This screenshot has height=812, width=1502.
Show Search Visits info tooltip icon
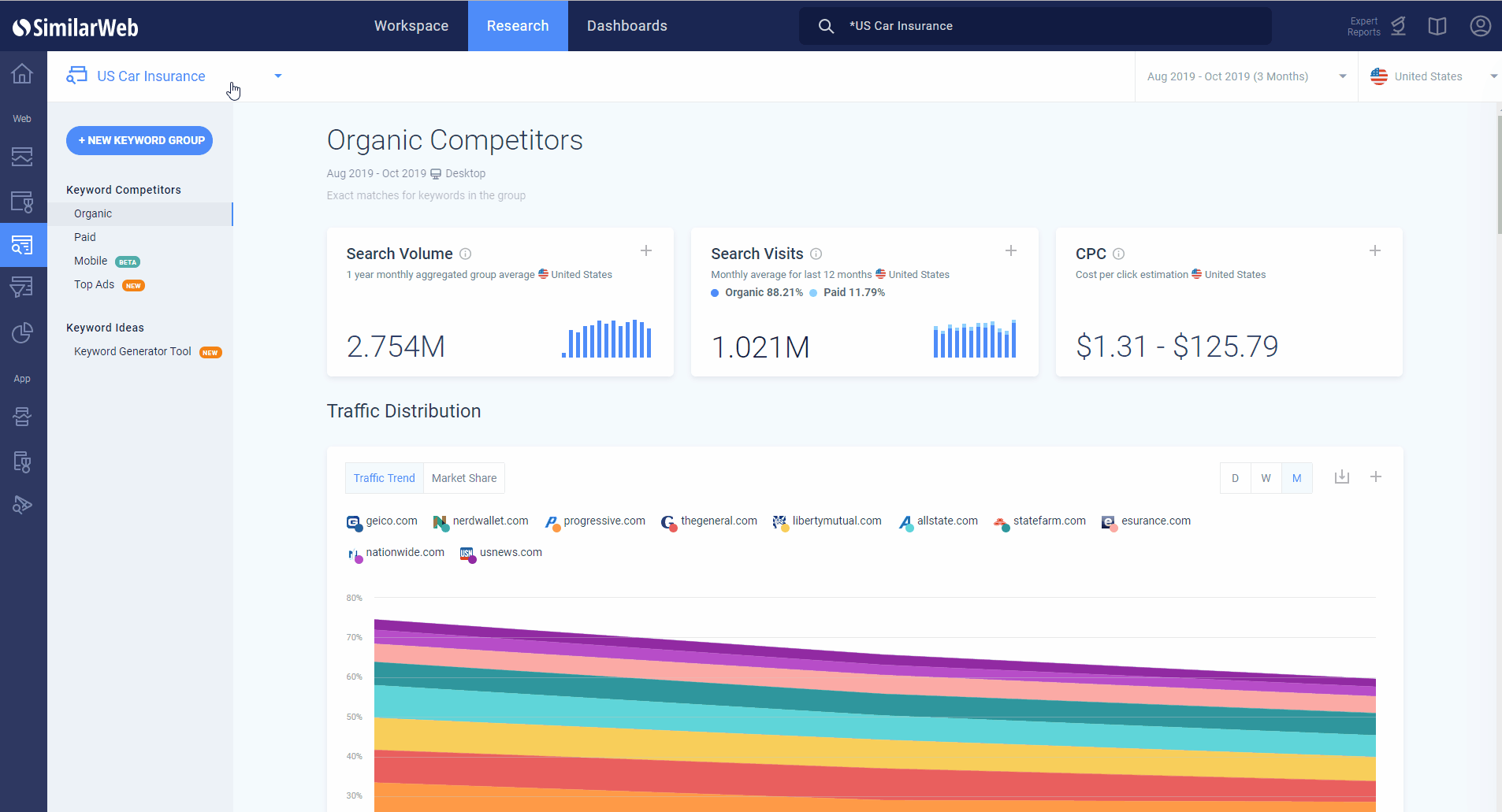(x=816, y=254)
